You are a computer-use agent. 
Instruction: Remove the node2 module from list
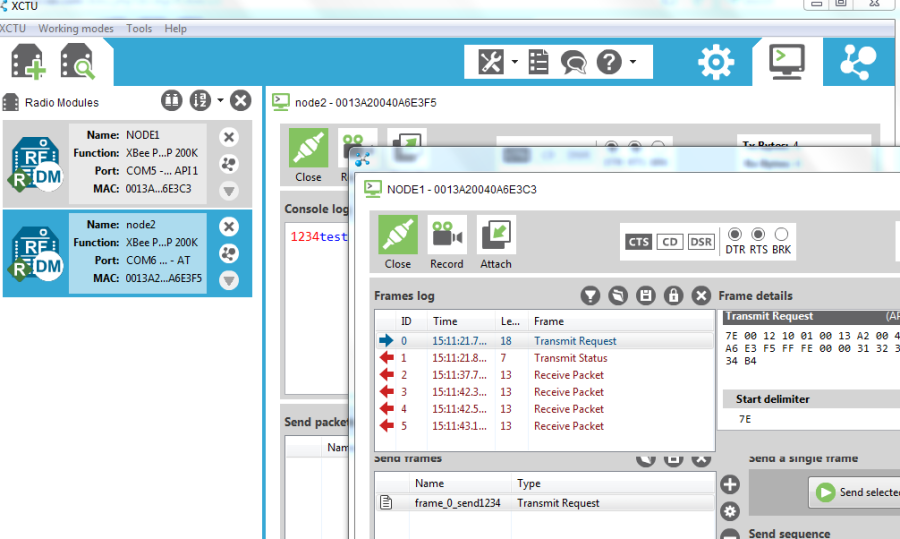[228, 227]
